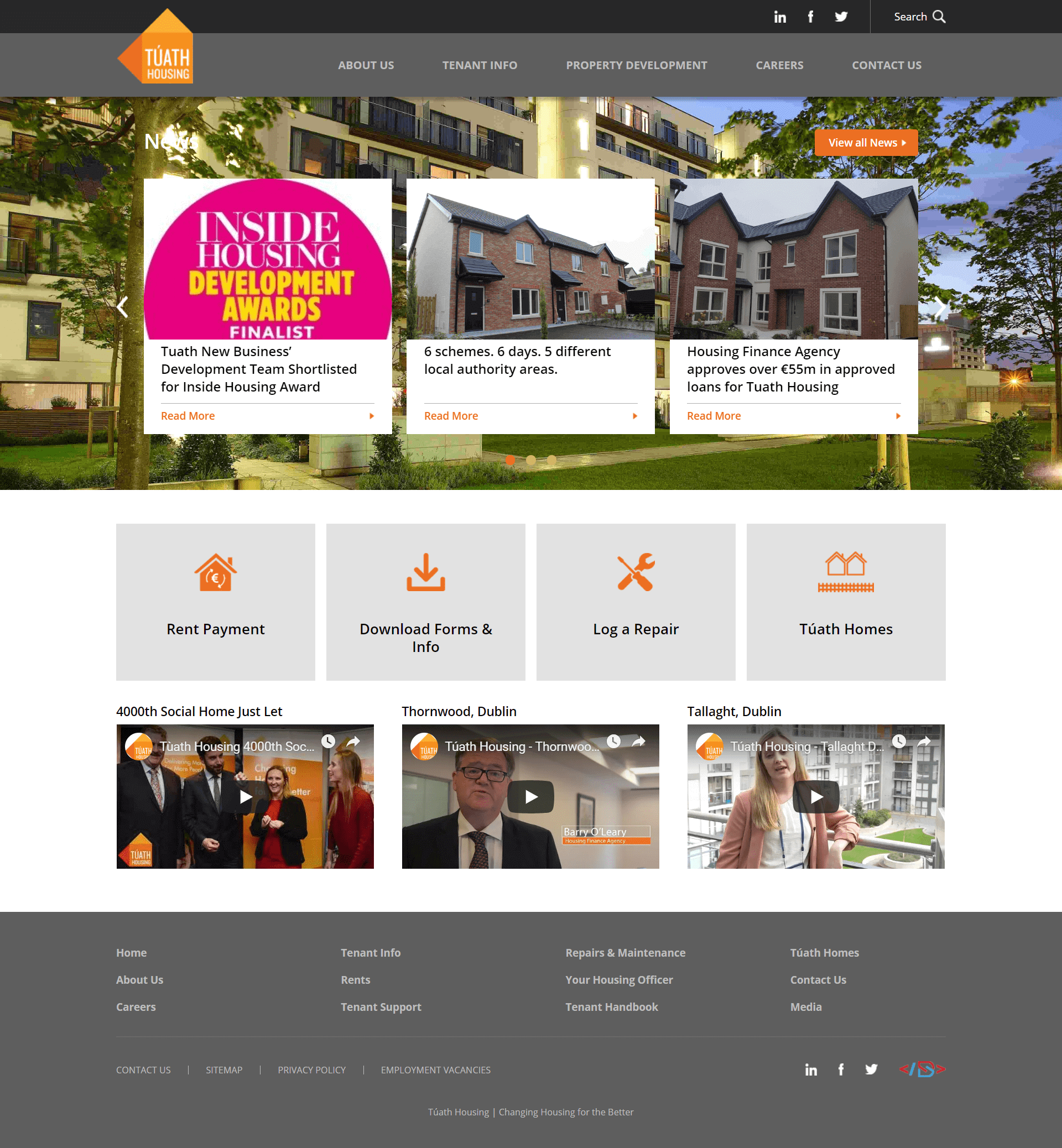This screenshot has width=1062, height=1148.
Task: Click the Log a Repair wrench icon
Action: point(636,572)
